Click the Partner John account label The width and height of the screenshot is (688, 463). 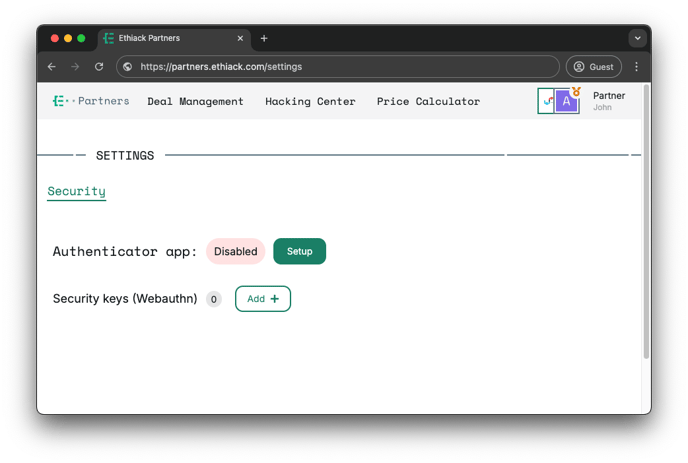(x=609, y=101)
